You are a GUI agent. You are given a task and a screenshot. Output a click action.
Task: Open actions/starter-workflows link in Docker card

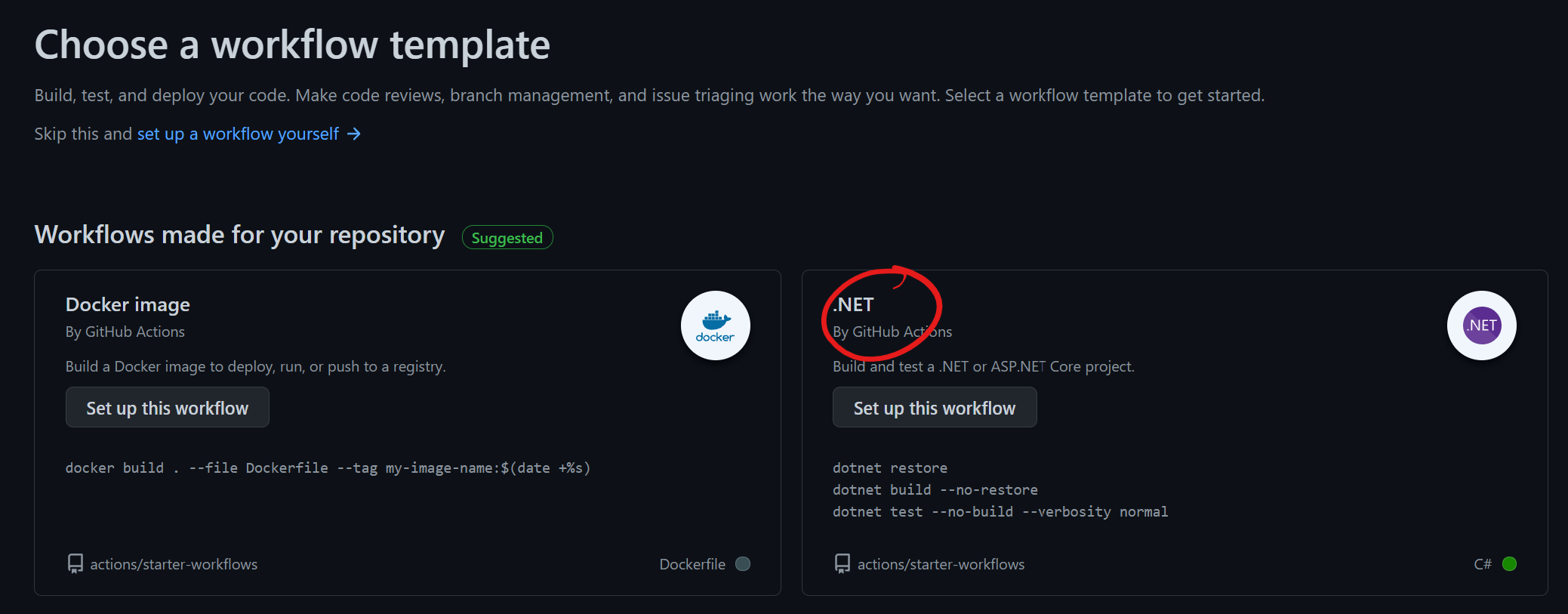(174, 564)
